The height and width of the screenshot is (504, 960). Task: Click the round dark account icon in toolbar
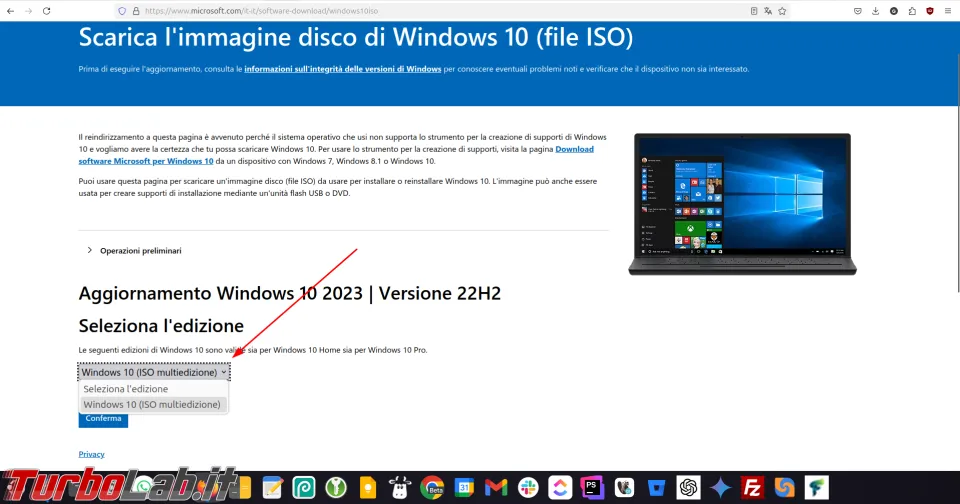click(x=894, y=11)
